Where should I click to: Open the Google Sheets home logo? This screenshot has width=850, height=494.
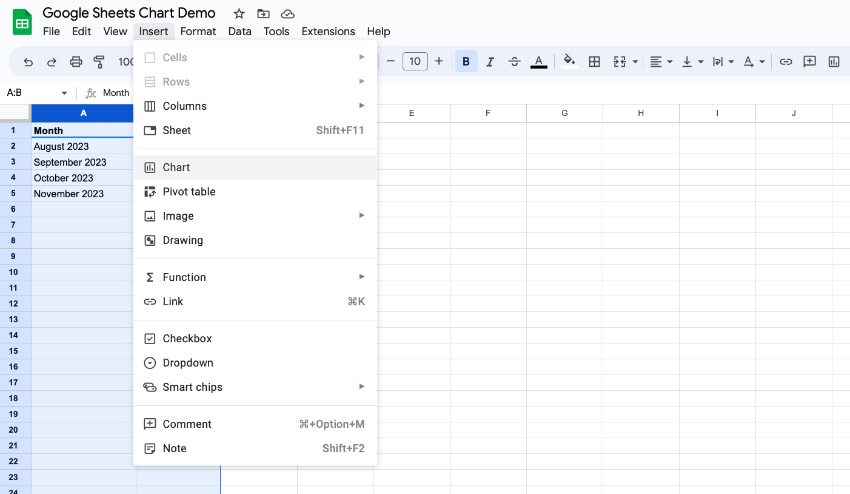pyautogui.click(x=22, y=22)
